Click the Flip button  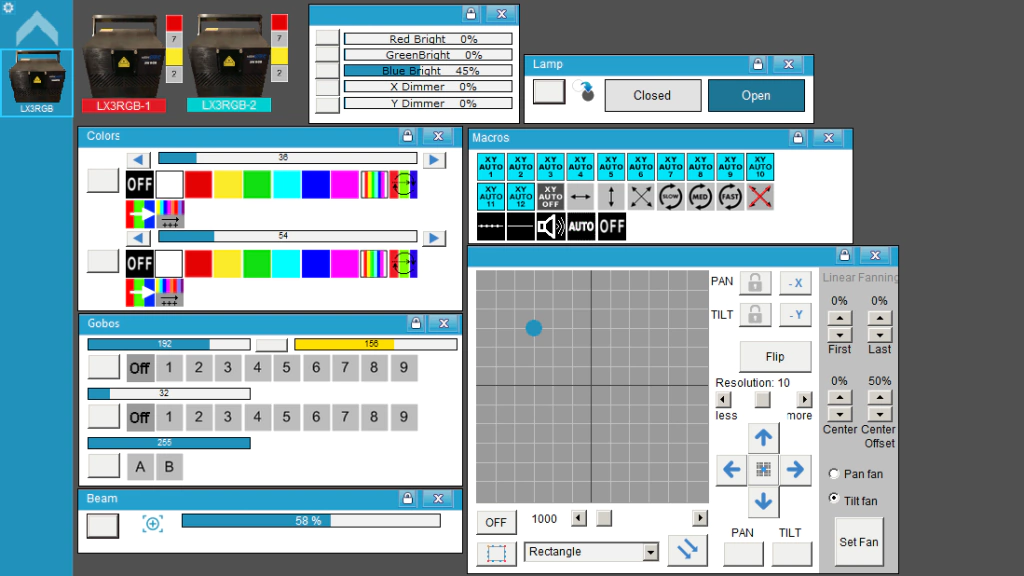click(x=775, y=357)
